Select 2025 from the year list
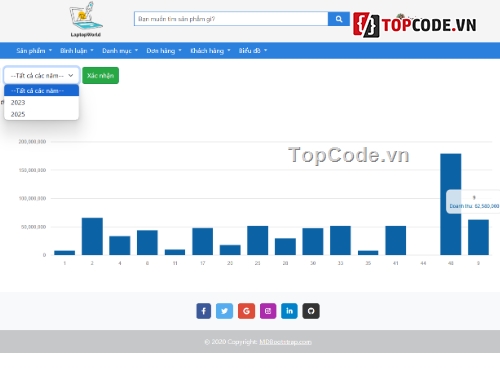Image resolution: width=500 pixels, height=375 pixels. pos(42,114)
